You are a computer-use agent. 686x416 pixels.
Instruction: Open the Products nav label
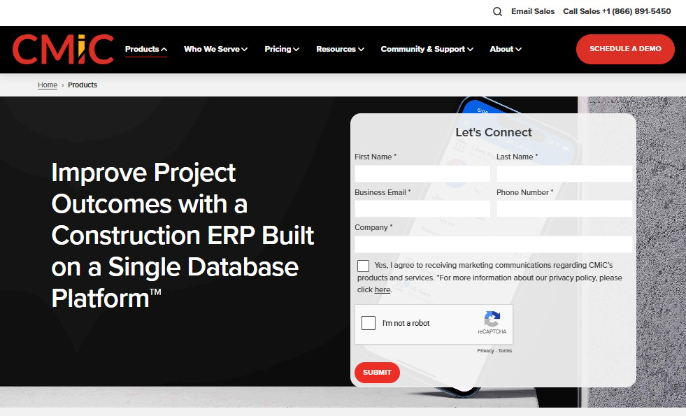[x=142, y=49]
